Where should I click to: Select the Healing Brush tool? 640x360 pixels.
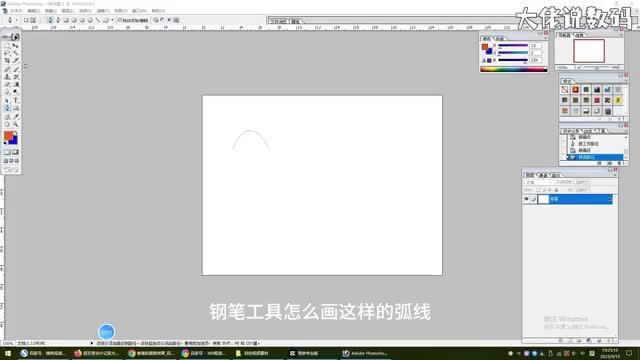coord(7,69)
